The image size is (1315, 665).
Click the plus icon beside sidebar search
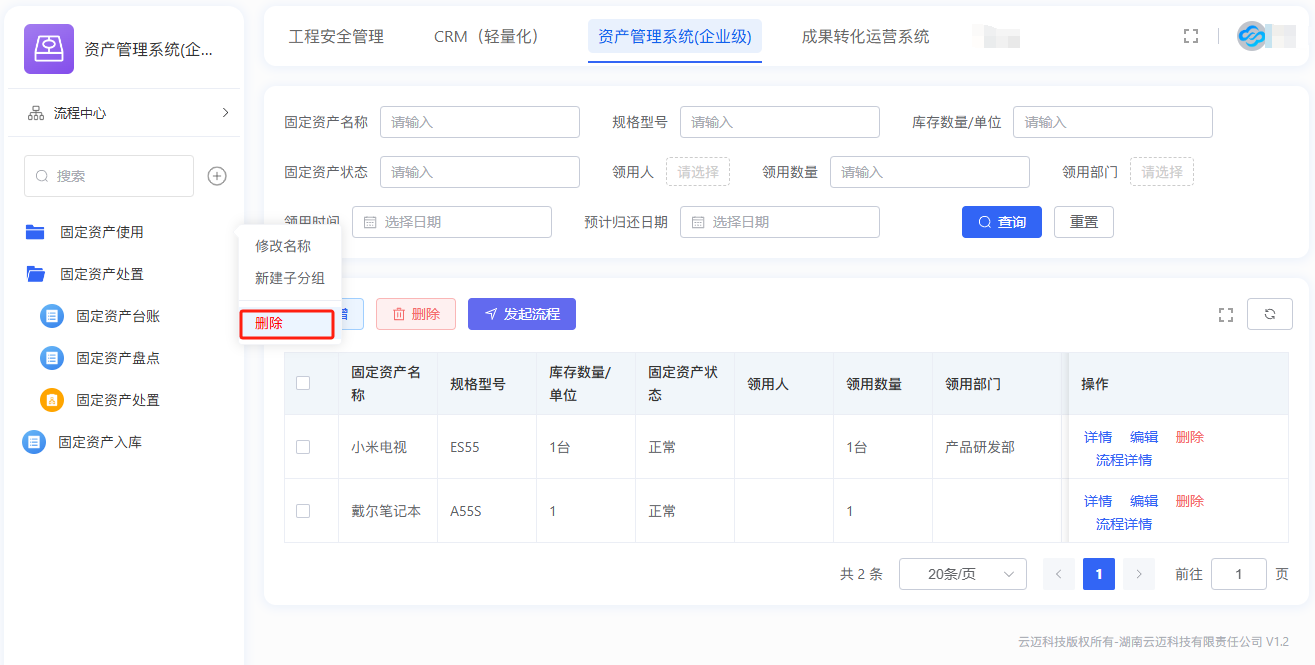tap(217, 176)
